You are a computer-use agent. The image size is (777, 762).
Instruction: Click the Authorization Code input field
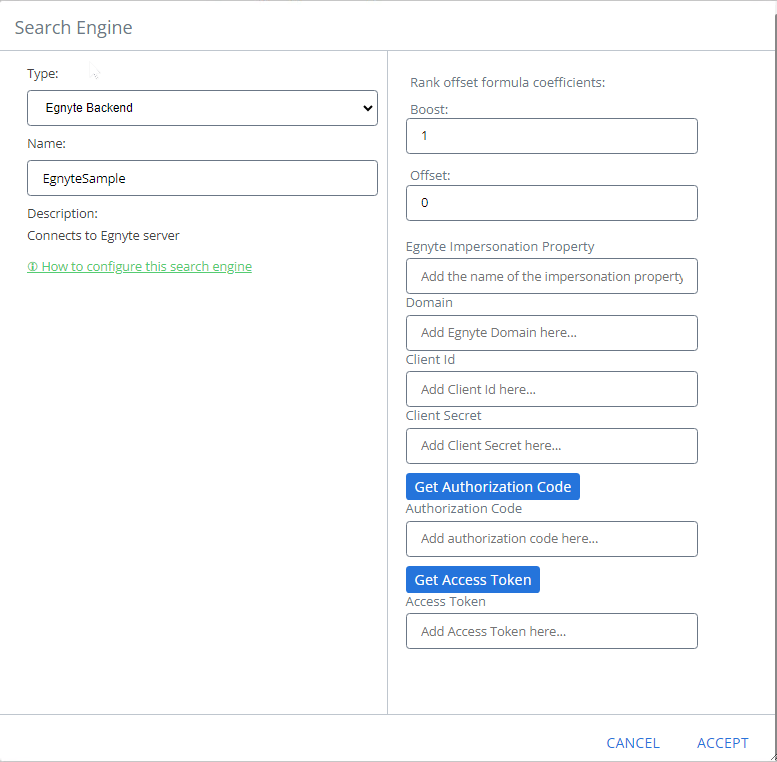[x=551, y=539]
